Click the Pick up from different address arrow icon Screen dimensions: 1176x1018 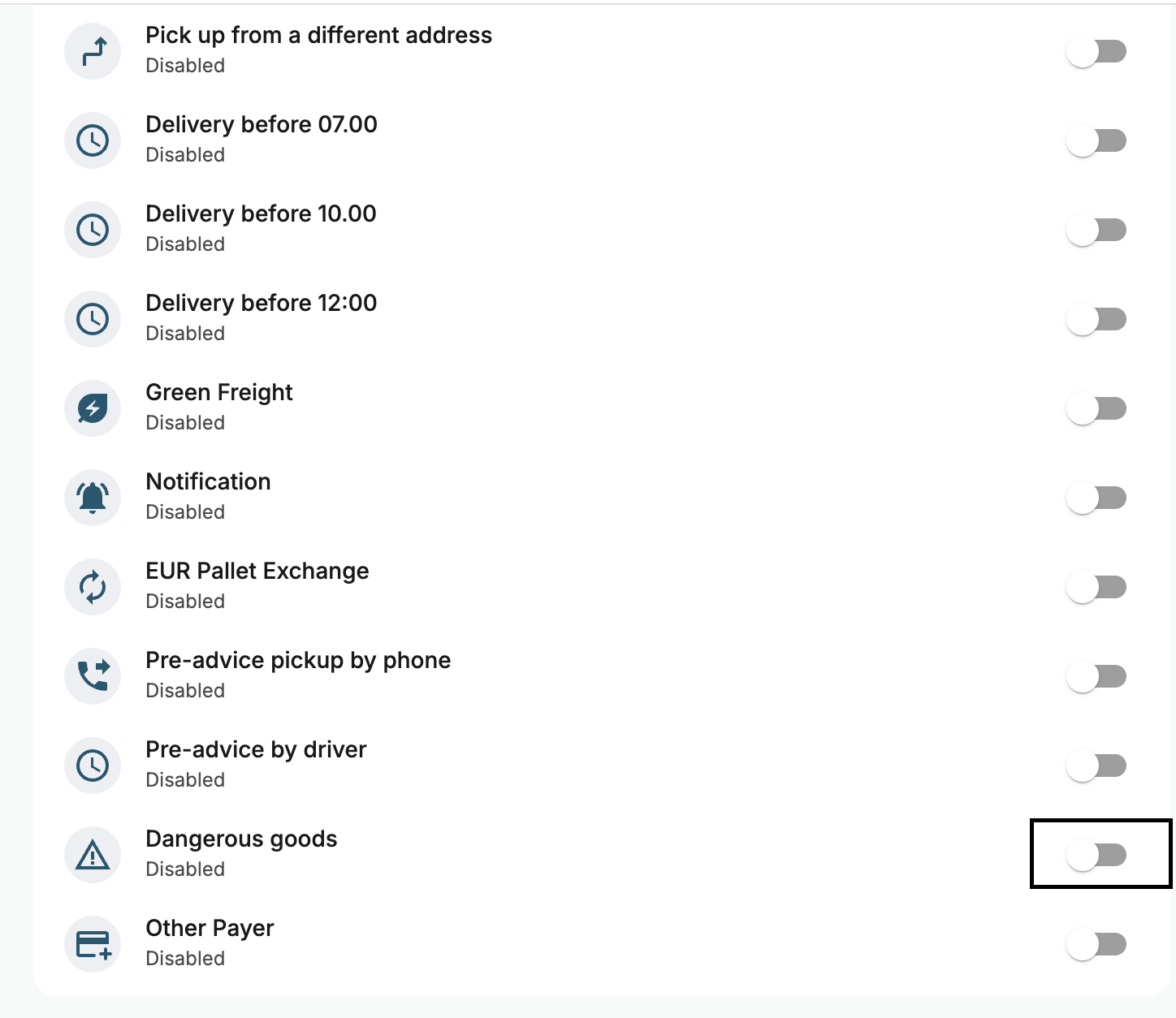(x=93, y=51)
